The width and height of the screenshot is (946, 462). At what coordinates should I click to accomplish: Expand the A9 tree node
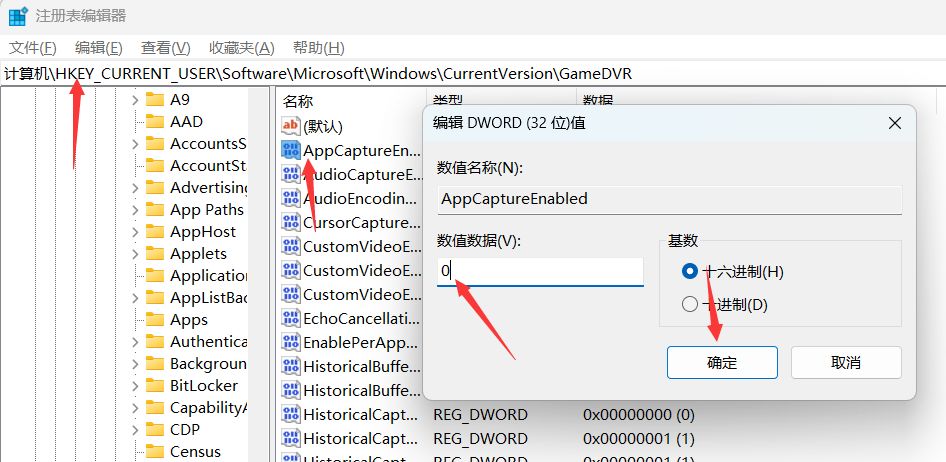(135, 100)
